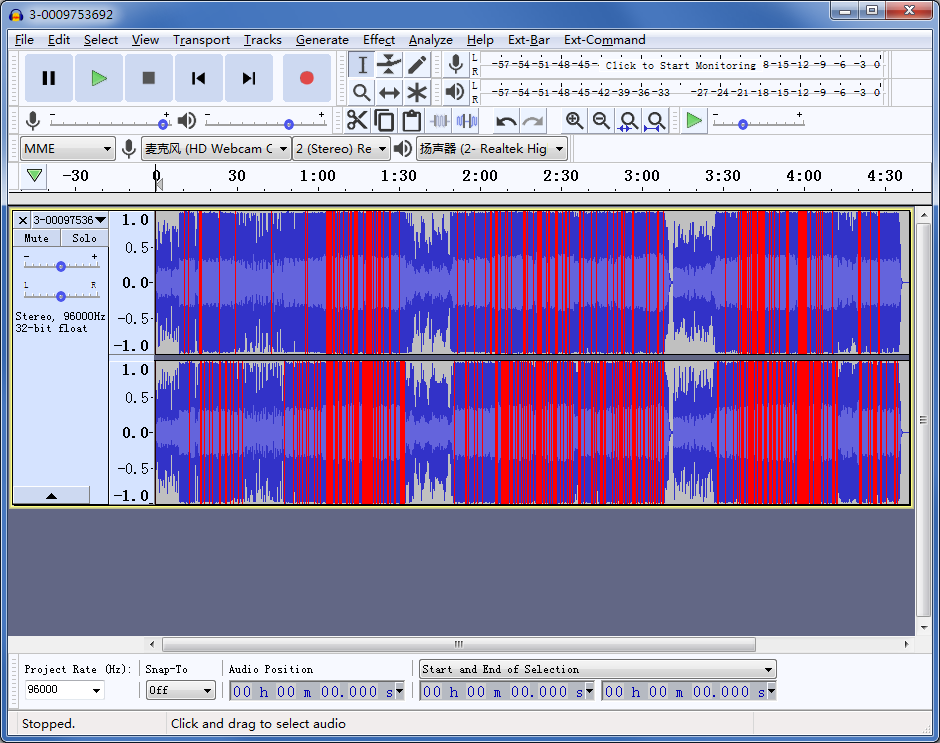Choose the Time Shift tool
The image size is (940, 743).
click(389, 93)
